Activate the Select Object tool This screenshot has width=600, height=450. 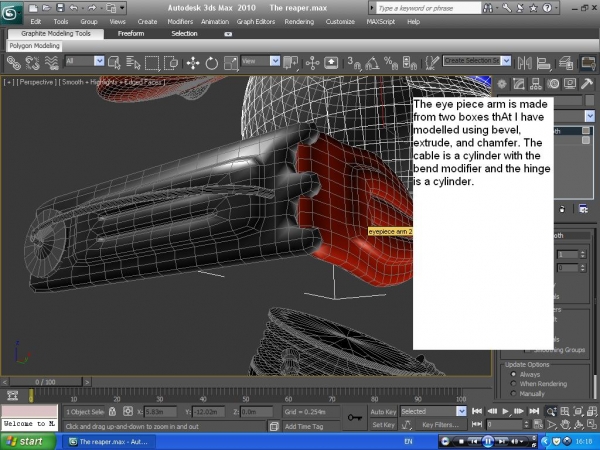pos(114,63)
